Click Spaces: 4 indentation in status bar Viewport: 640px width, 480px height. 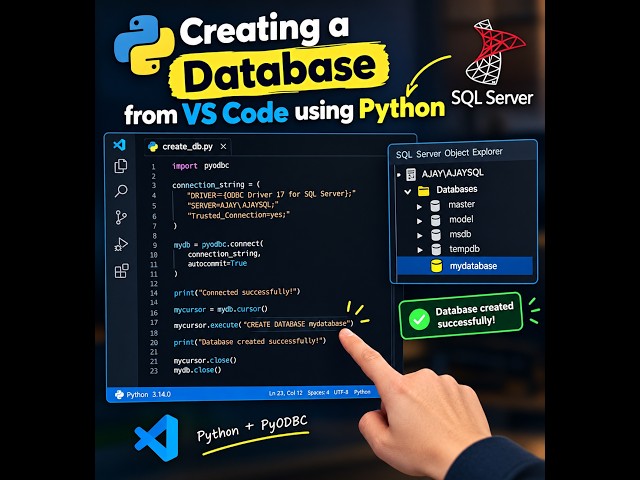point(318,392)
